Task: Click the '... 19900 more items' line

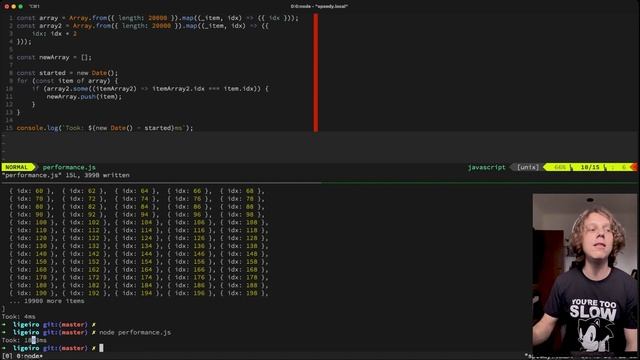Action: point(47,301)
